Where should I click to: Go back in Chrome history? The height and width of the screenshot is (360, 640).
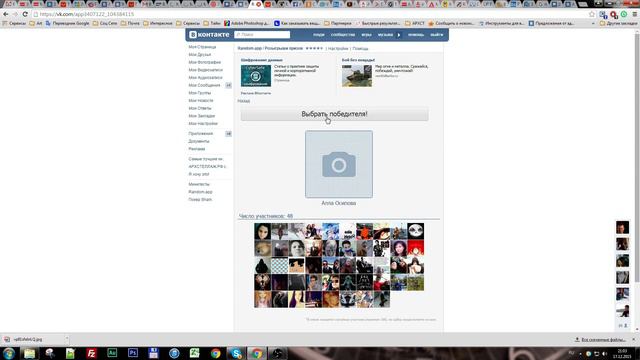tap(6, 14)
